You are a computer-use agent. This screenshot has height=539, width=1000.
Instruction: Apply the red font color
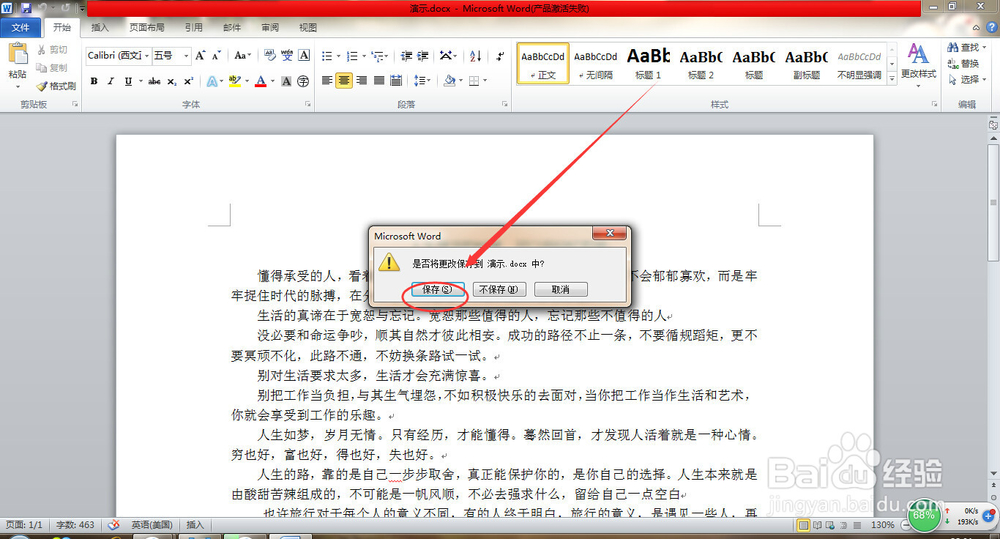tap(260, 81)
